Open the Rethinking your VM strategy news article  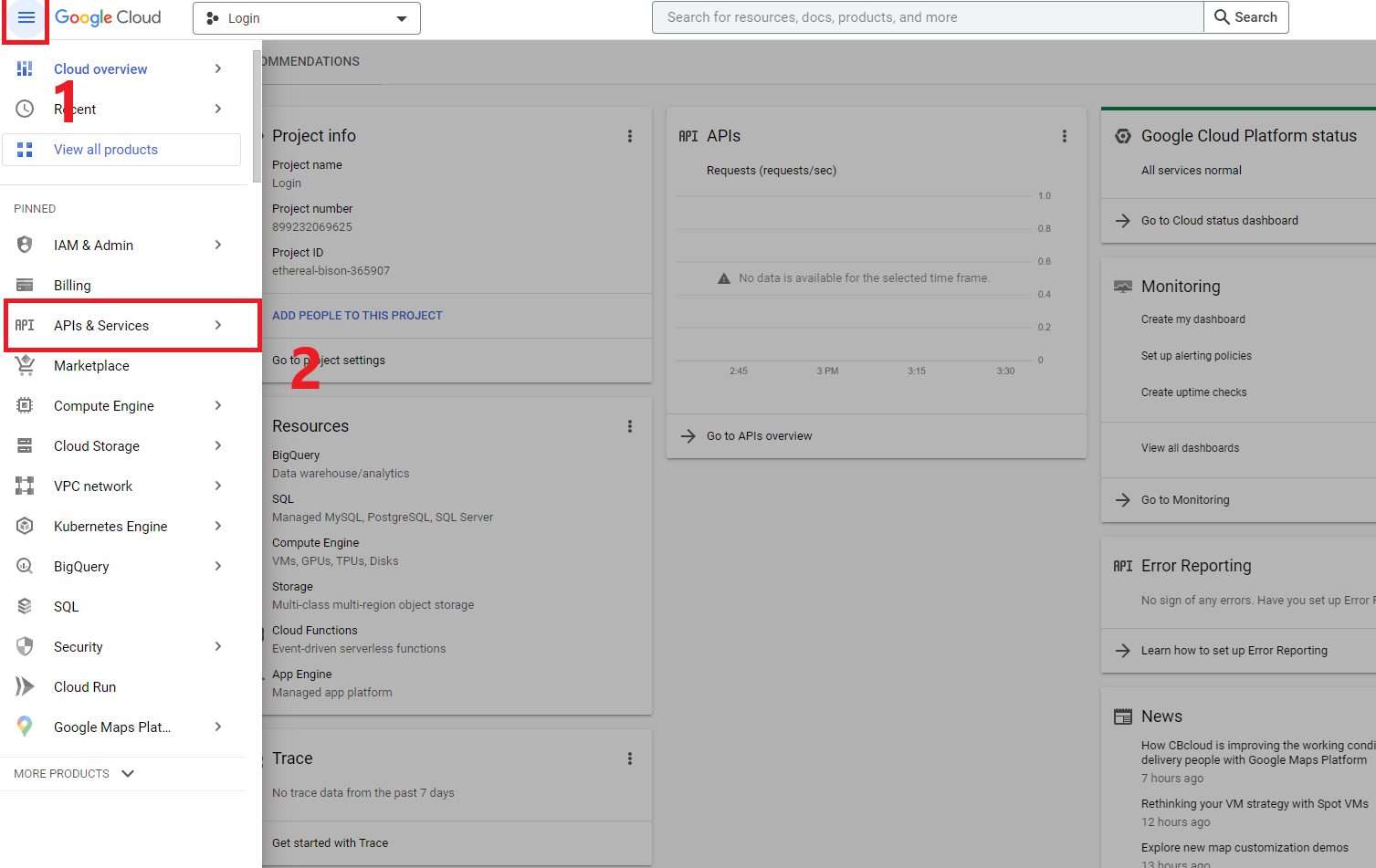(x=1255, y=804)
